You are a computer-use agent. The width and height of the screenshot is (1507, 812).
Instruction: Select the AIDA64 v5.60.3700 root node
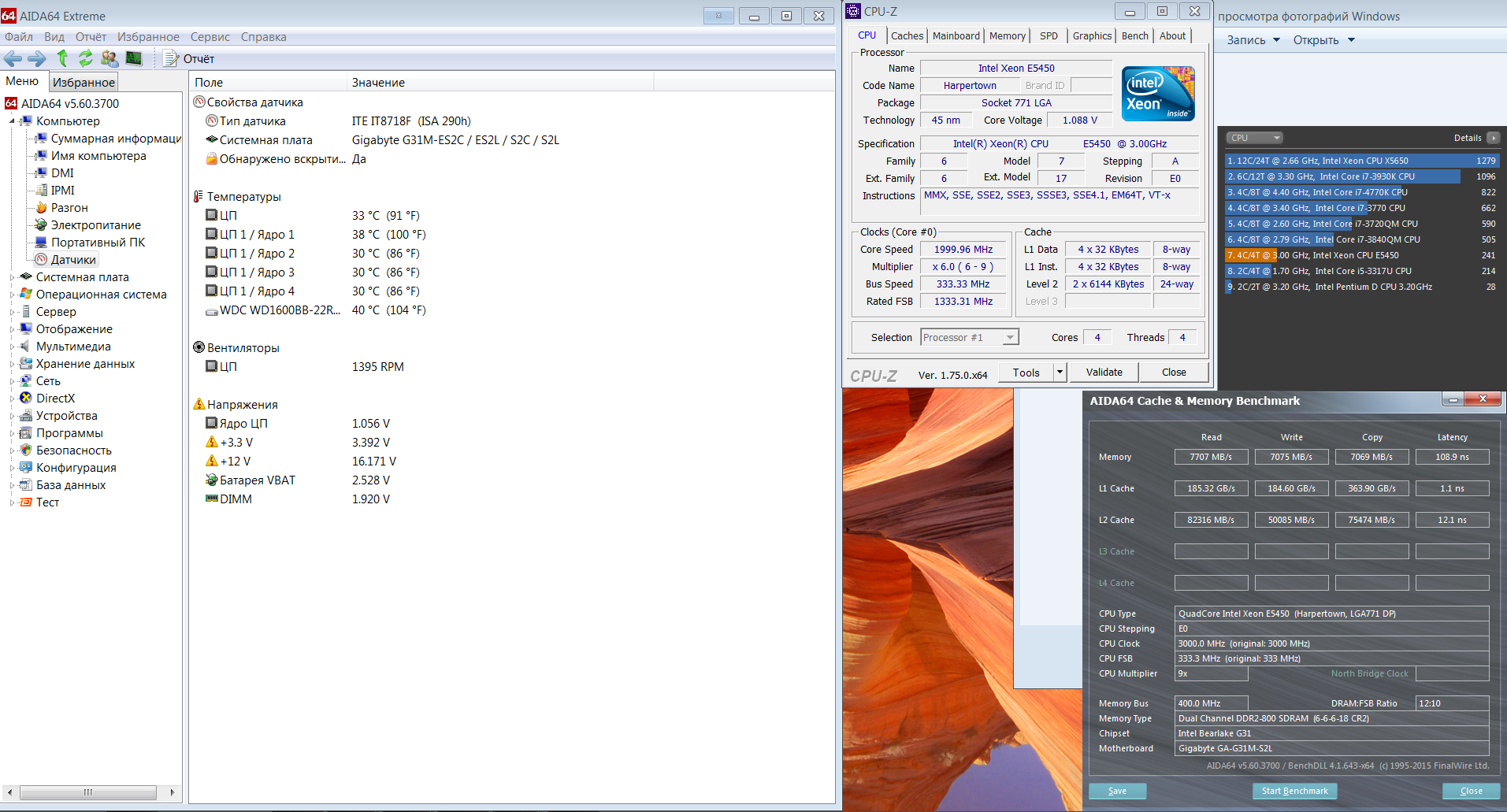[x=70, y=103]
